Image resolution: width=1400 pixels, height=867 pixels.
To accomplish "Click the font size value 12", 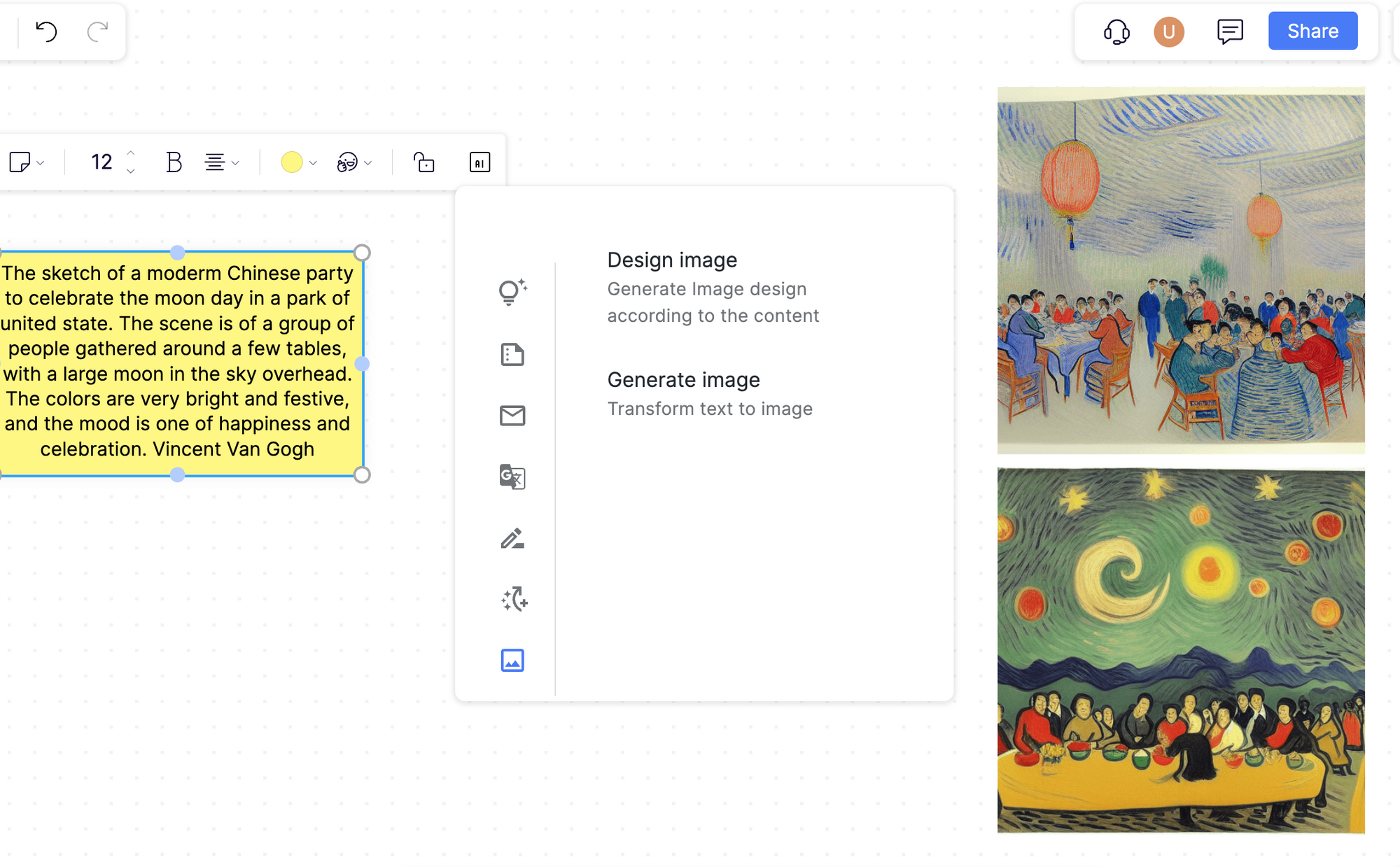I will (x=101, y=162).
